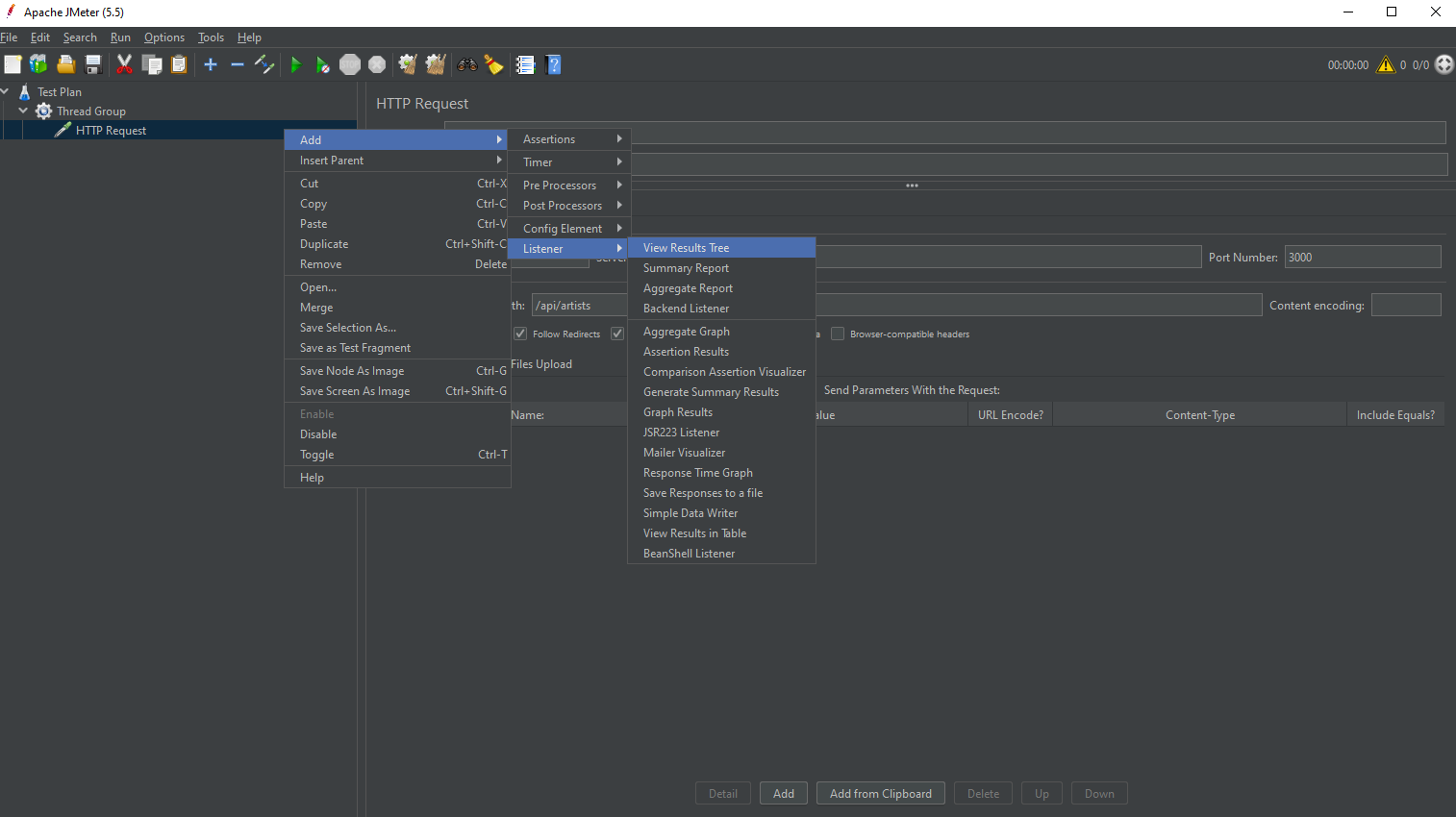Expand the Timer submenu
The image size is (1456, 817).
click(569, 162)
